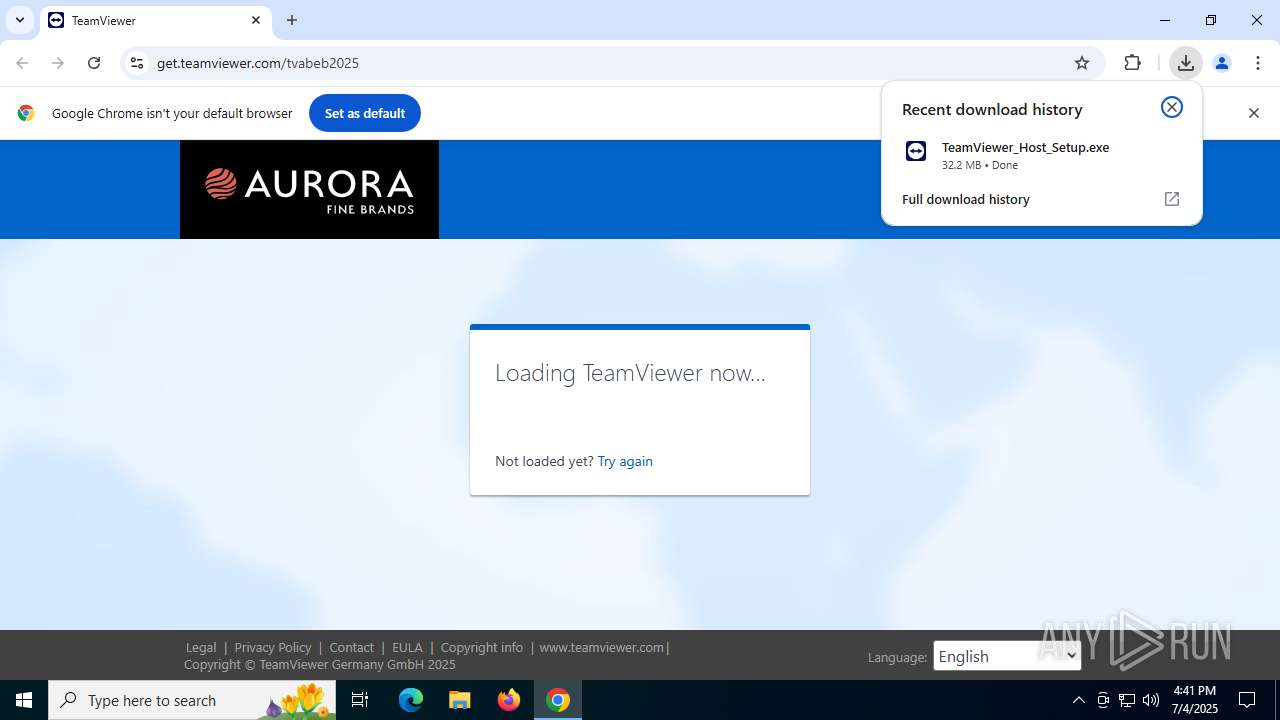
Task: Bookmark this page with the star
Action: pos(1082,63)
